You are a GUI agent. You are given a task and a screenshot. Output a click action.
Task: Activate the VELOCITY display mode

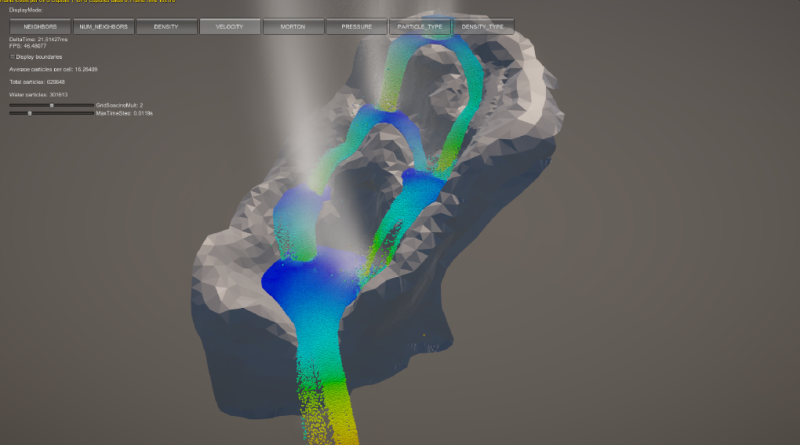tap(229, 27)
